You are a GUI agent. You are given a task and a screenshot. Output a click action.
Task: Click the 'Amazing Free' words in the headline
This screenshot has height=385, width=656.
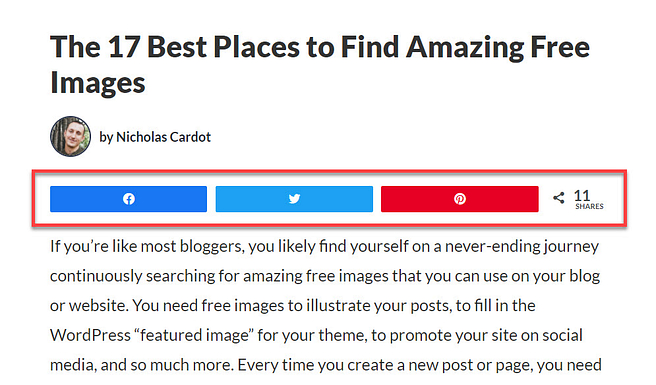(x=498, y=47)
